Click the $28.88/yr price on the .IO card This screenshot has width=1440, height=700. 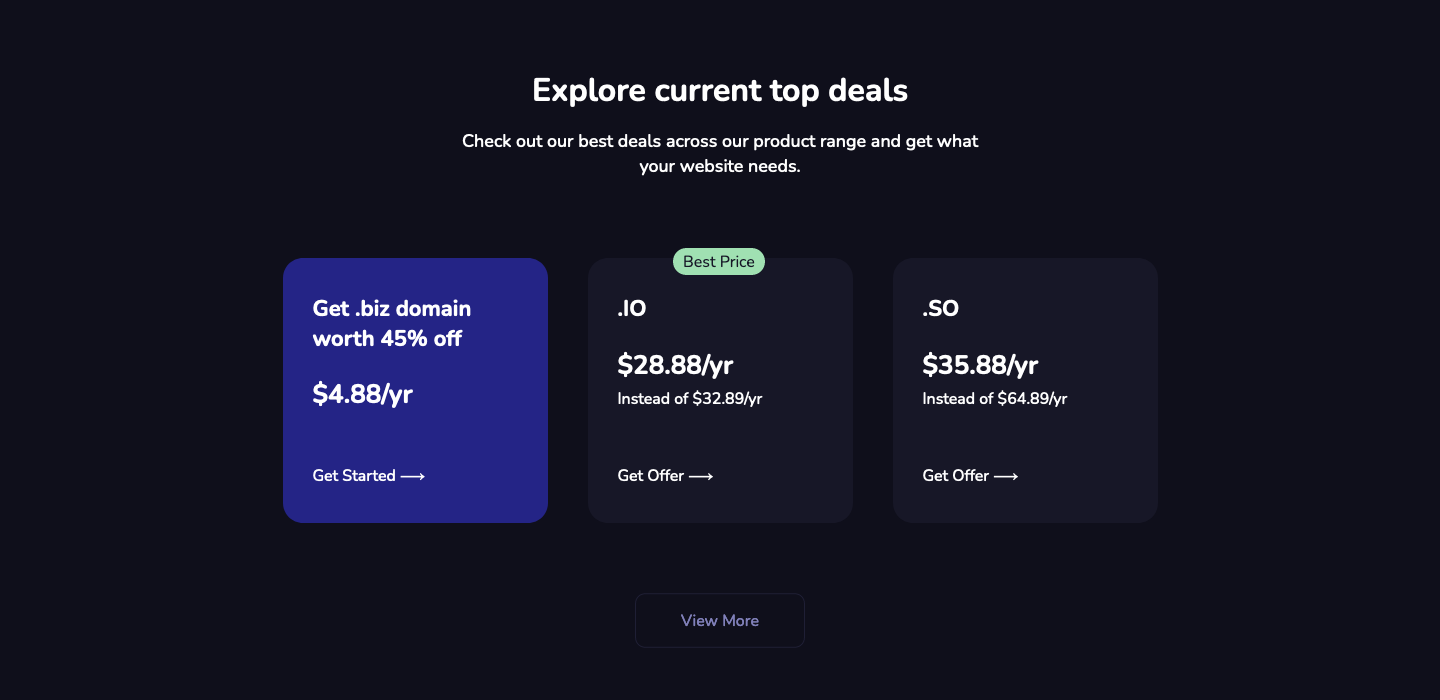(x=675, y=365)
